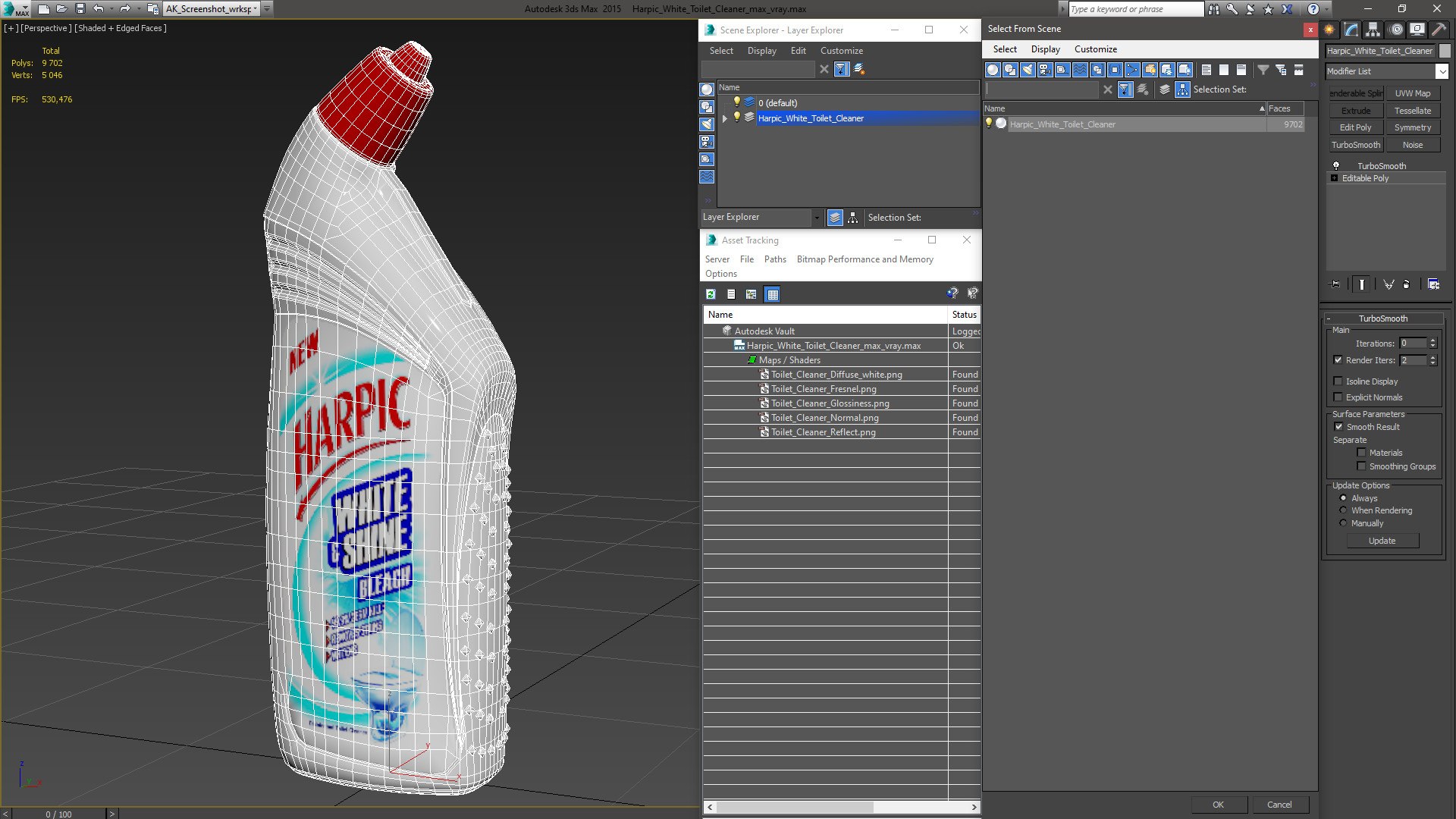This screenshot has width=1456, height=819.
Task: Toggle TurboSmooth modifier lightbulb visibility
Action: pyautogui.click(x=1336, y=165)
